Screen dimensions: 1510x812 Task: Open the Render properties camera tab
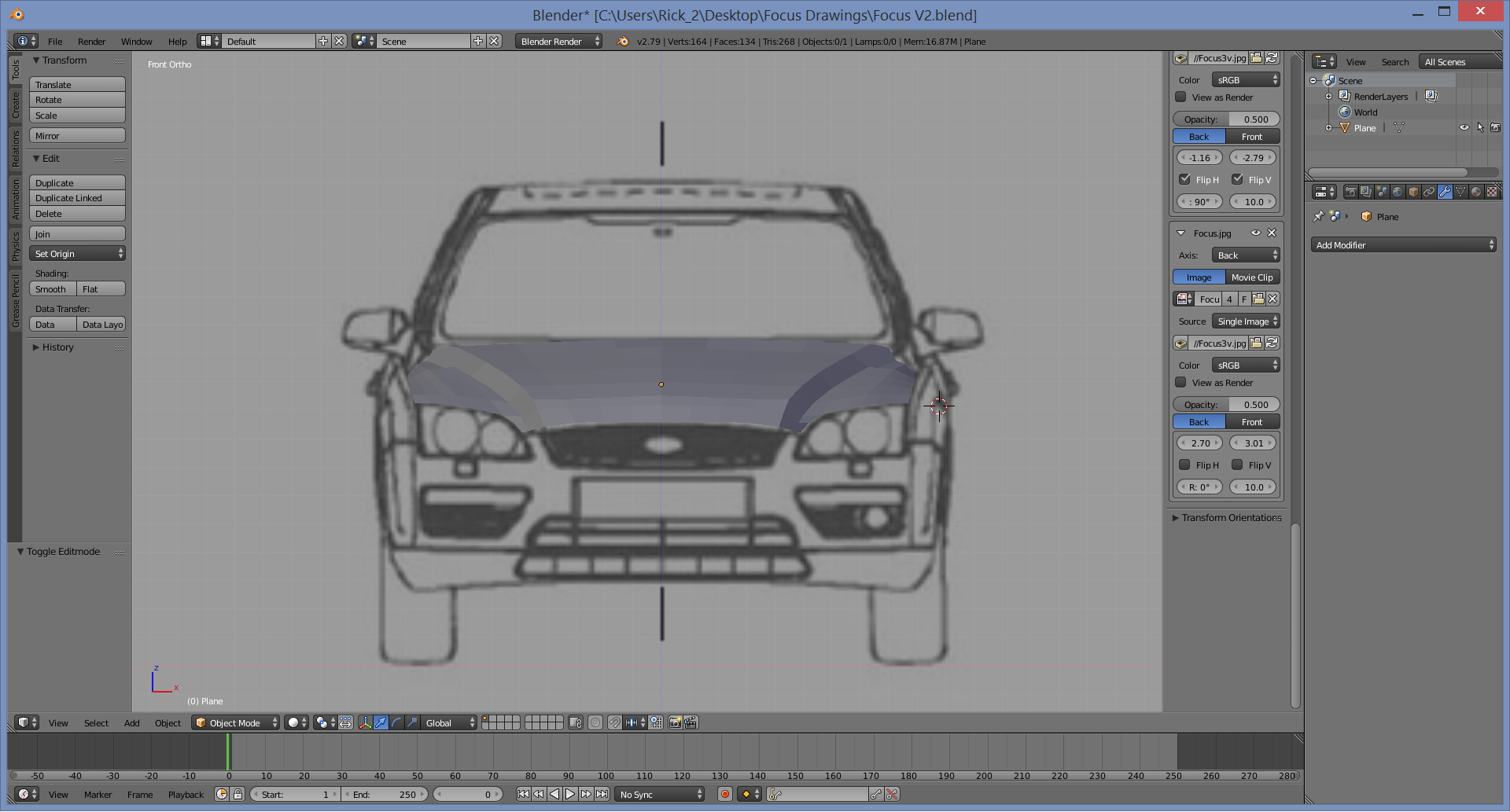(1350, 192)
